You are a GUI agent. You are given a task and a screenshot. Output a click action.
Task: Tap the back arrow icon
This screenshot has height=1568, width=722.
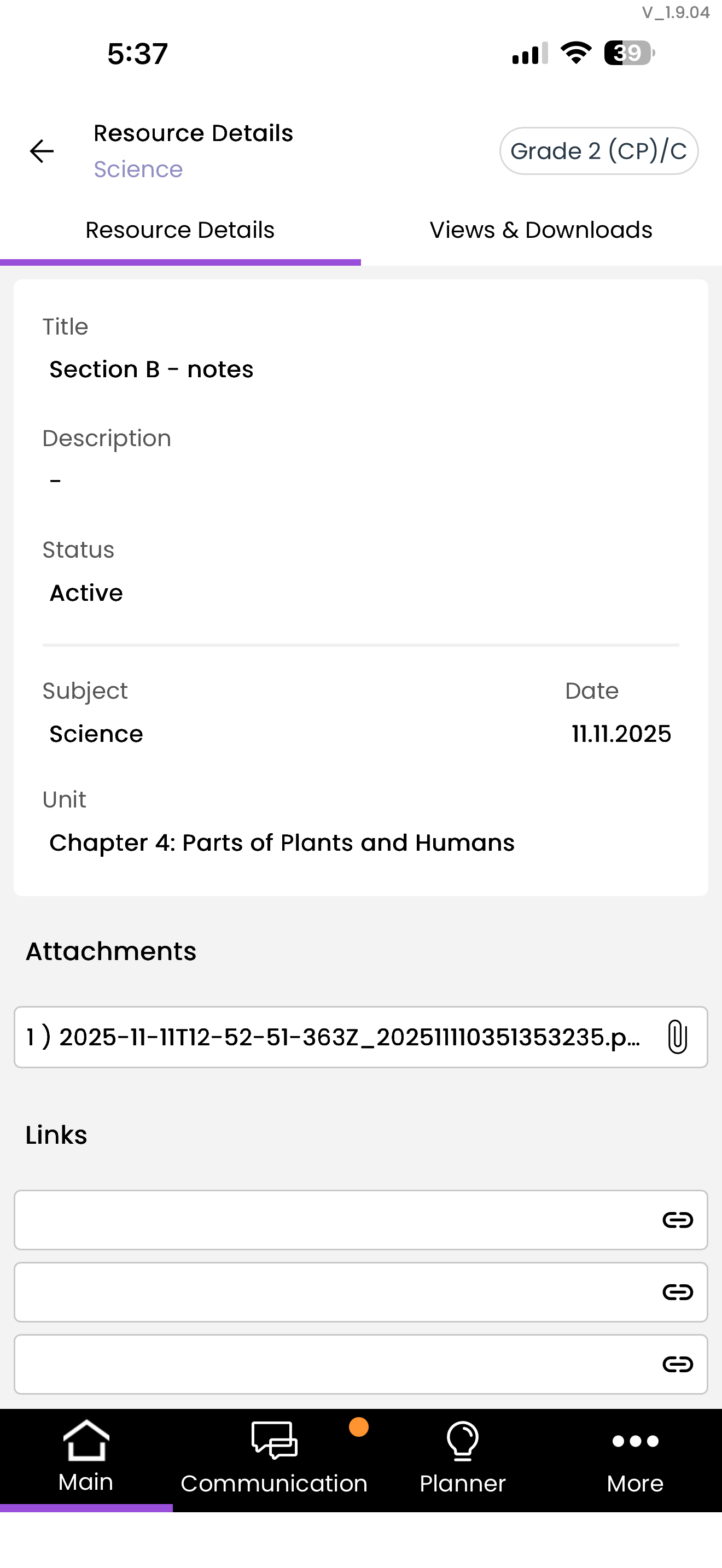(42, 151)
